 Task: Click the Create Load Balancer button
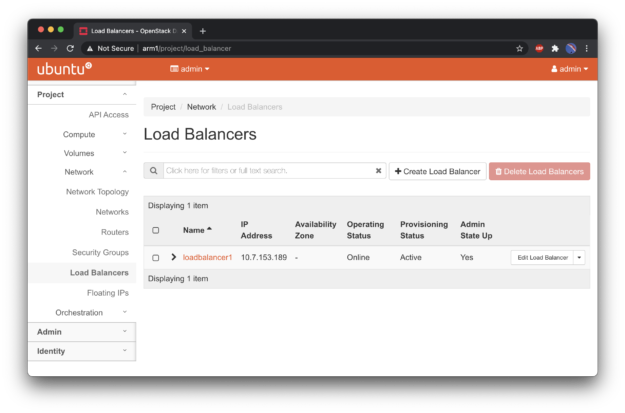coord(437,171)
